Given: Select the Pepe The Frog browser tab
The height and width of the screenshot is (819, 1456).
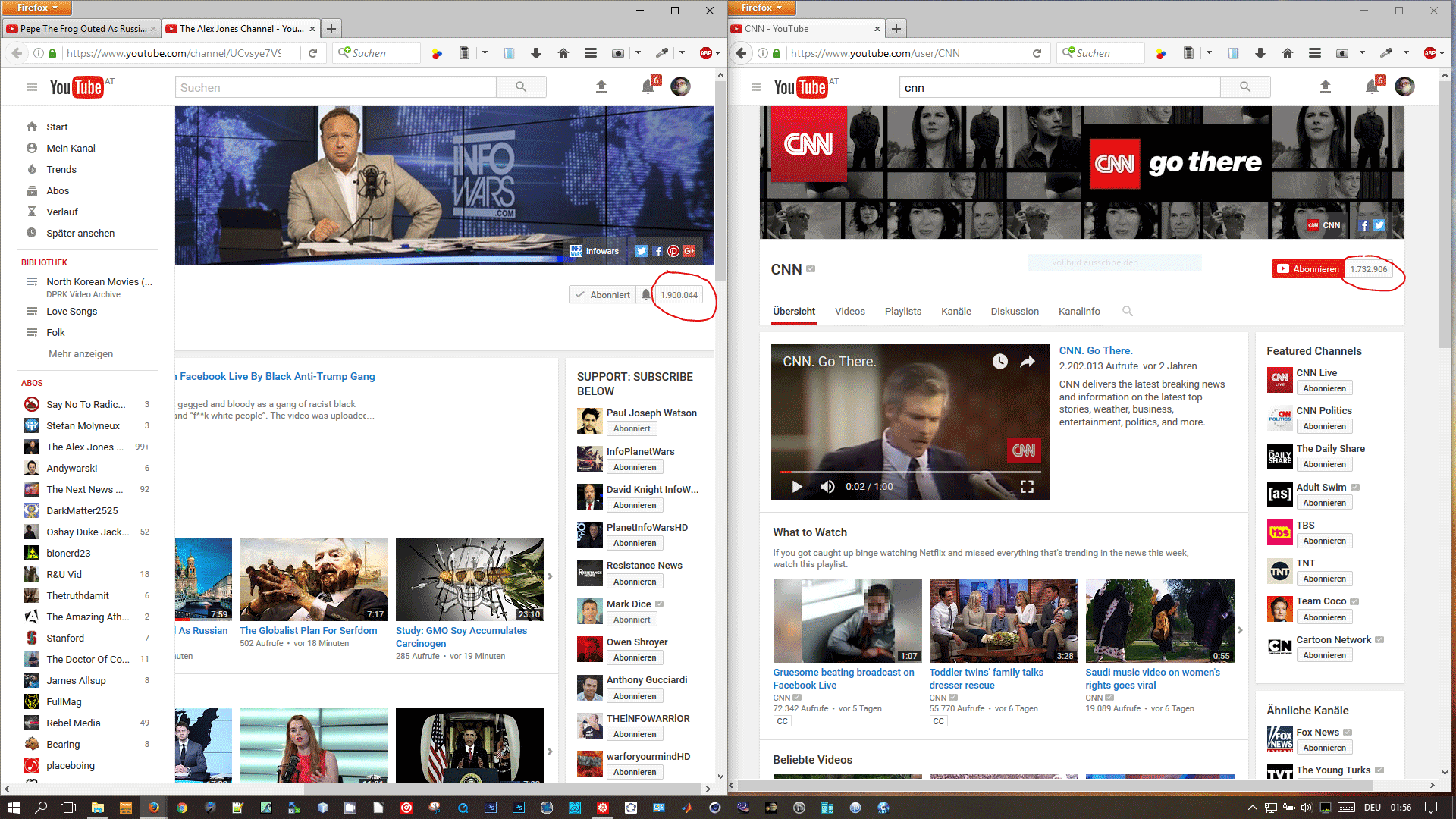Looking at the screenshot, I should coord(82,29).
